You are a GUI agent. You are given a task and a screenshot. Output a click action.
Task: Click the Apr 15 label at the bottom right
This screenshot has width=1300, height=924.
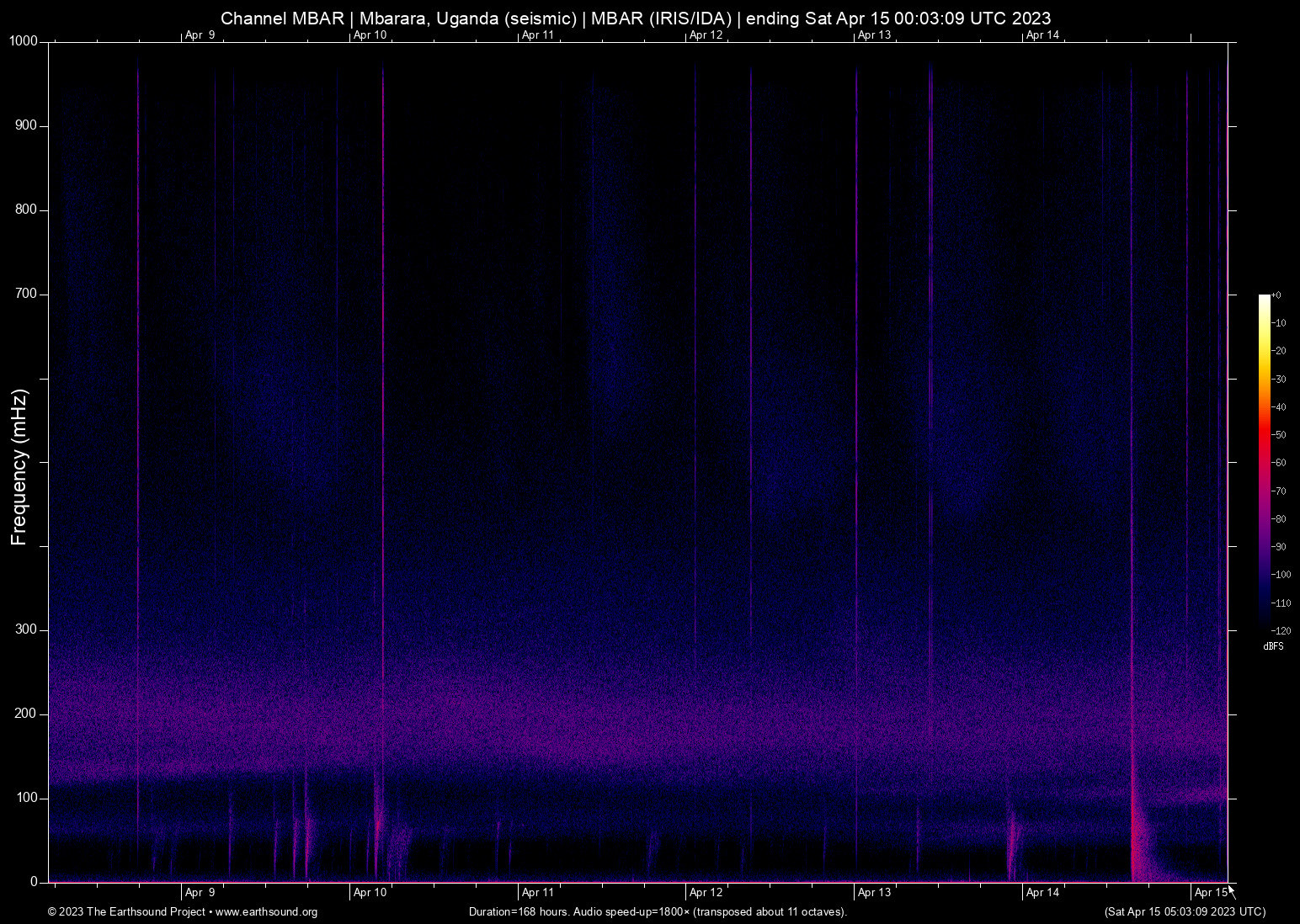1210,891
